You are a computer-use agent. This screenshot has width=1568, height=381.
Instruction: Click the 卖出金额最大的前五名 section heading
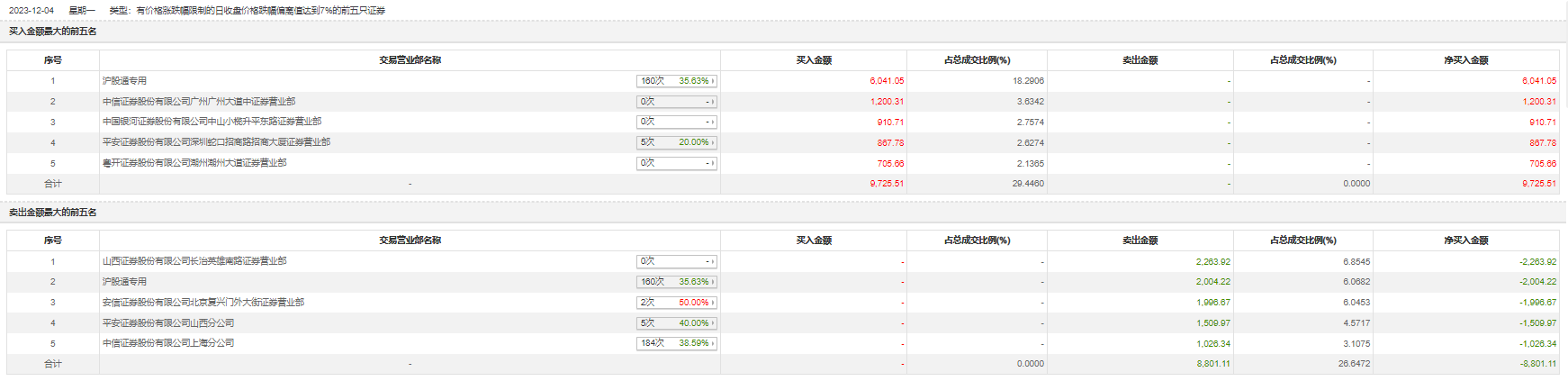click(x=53, y=213)
